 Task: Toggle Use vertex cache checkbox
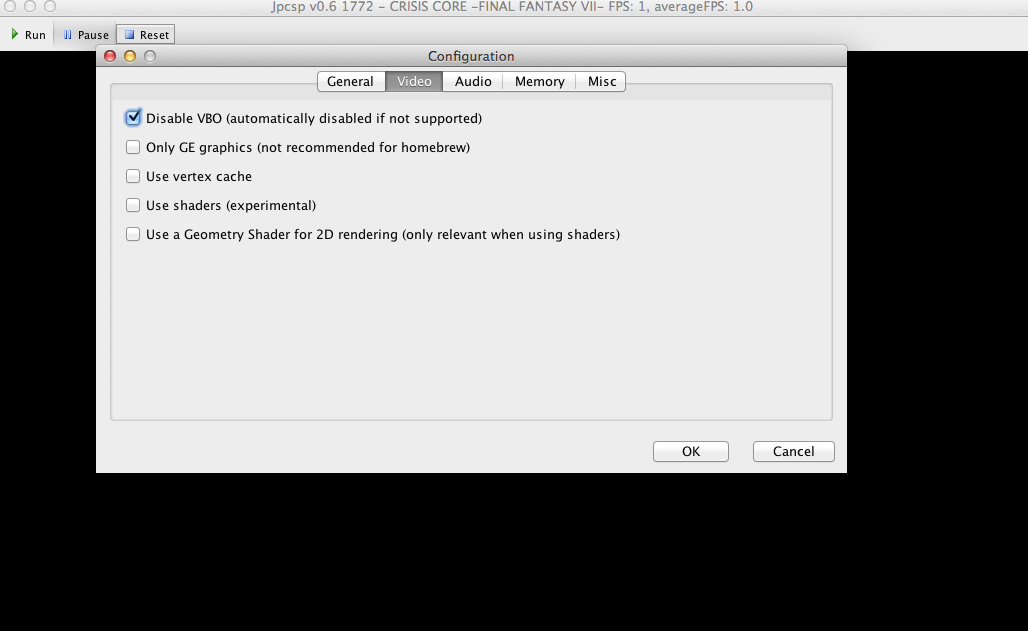[133, 176]
